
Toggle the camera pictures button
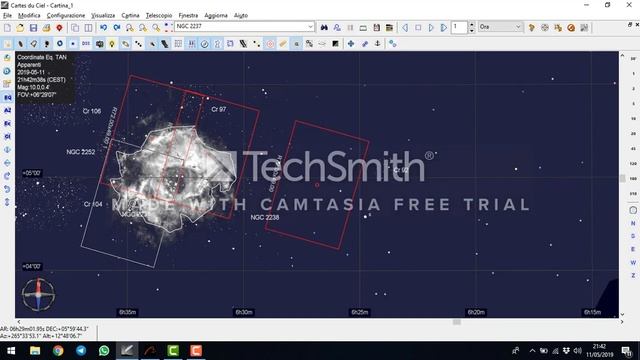click(99, 44)
